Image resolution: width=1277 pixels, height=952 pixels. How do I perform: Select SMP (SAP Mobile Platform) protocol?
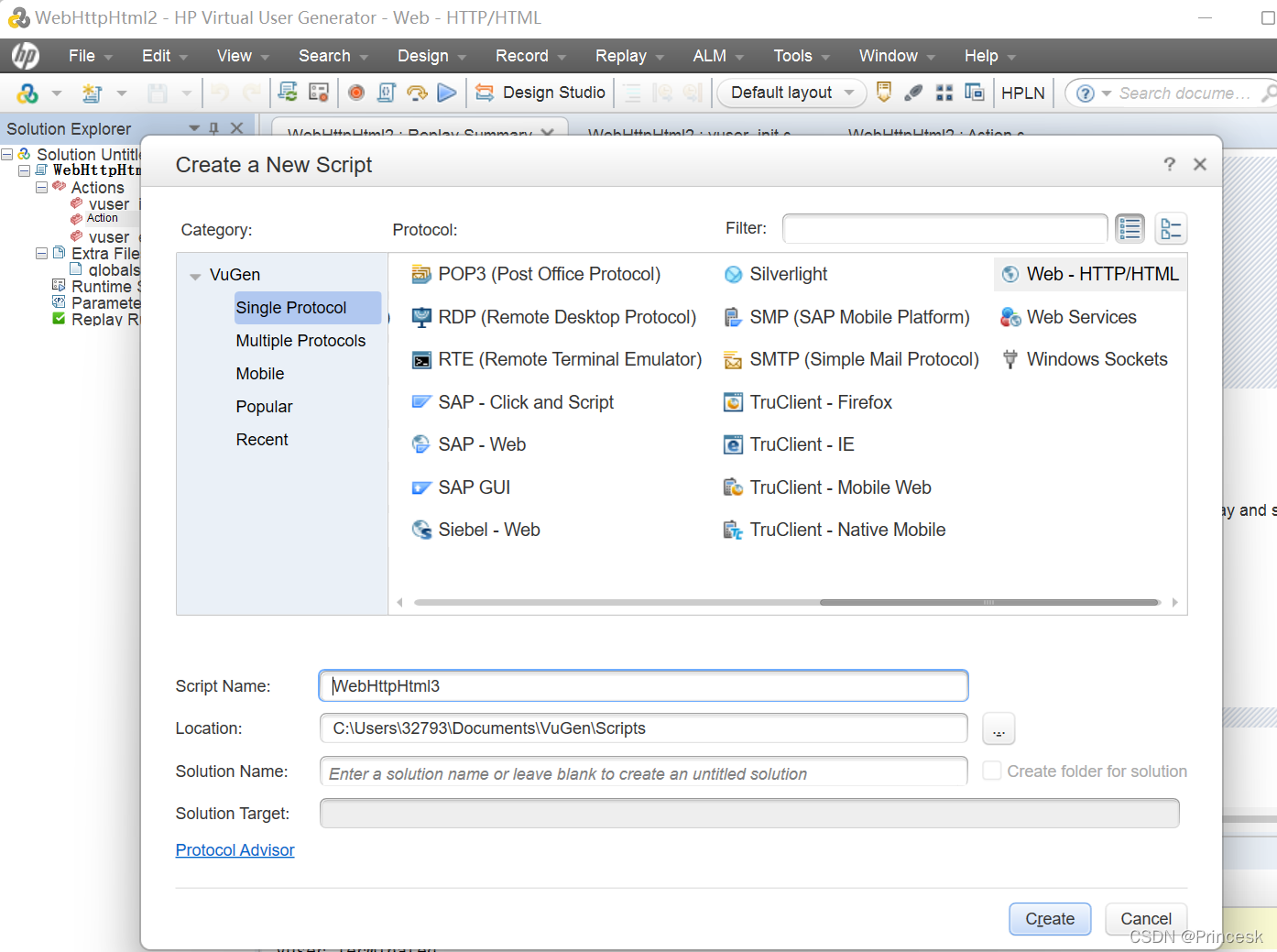click(846, 317)
